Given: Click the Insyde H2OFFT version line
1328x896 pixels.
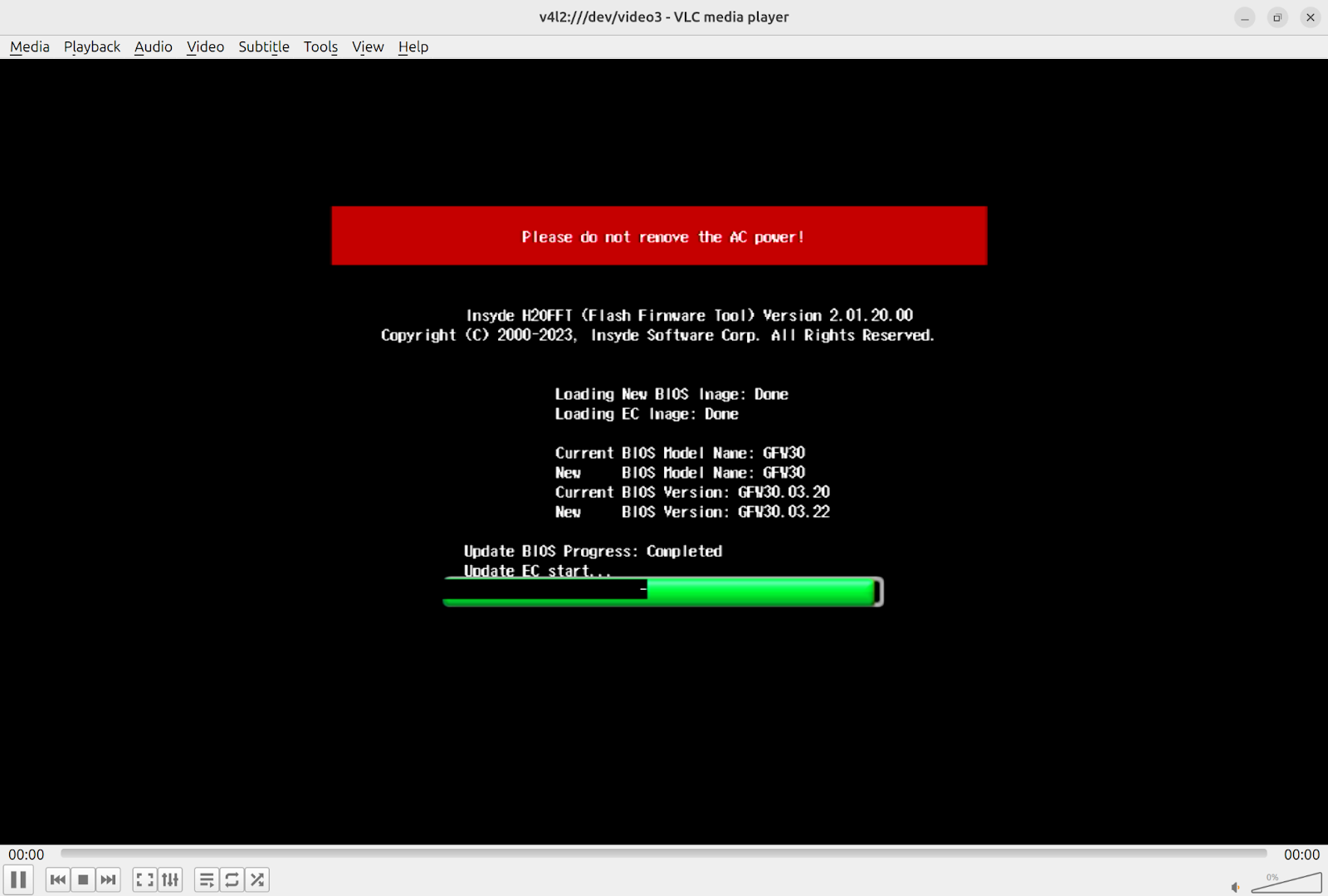Looking at the screenshot, I should [x=690, y=315].
